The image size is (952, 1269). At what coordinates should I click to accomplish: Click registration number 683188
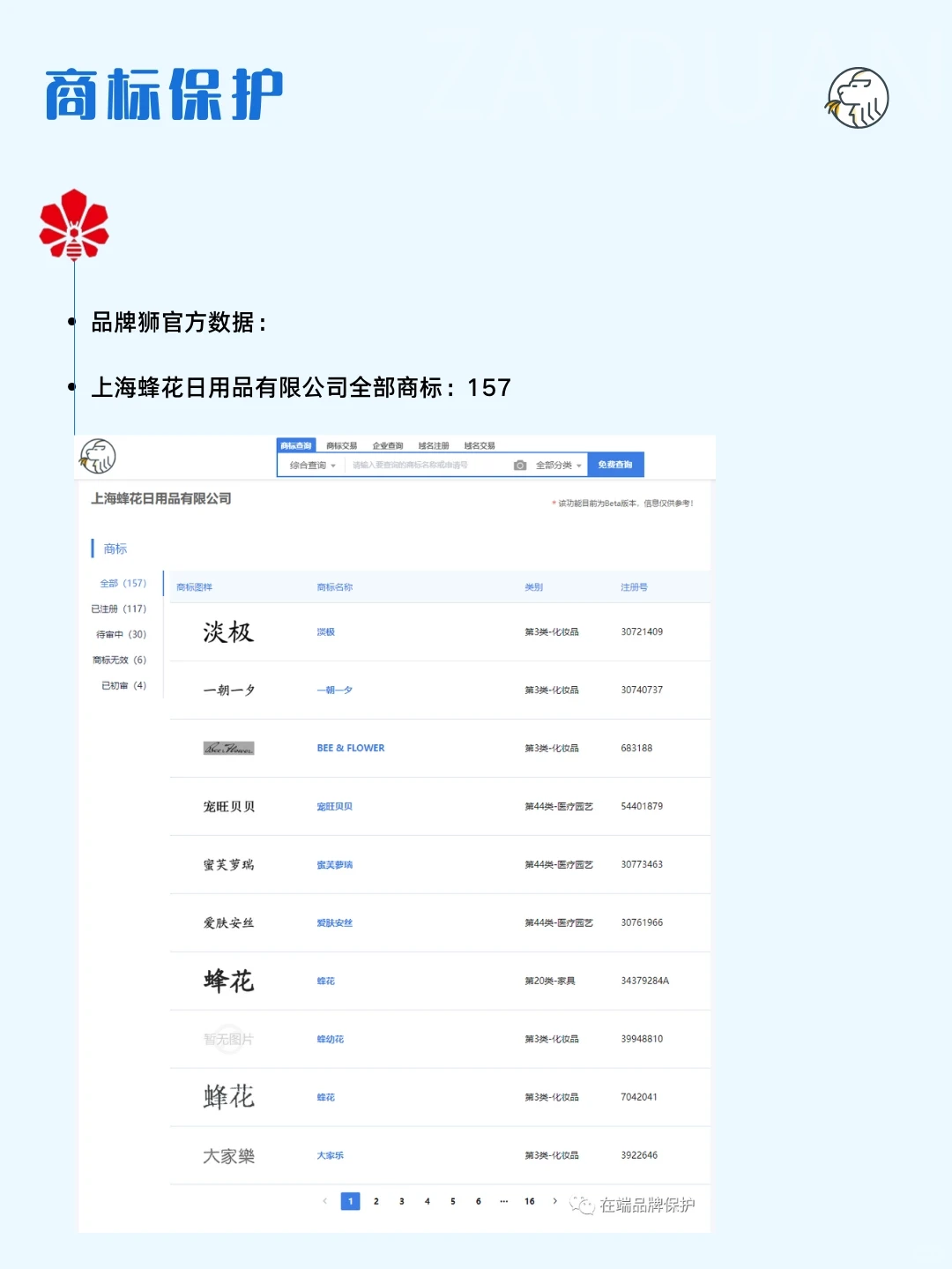(x=636, y=749)
